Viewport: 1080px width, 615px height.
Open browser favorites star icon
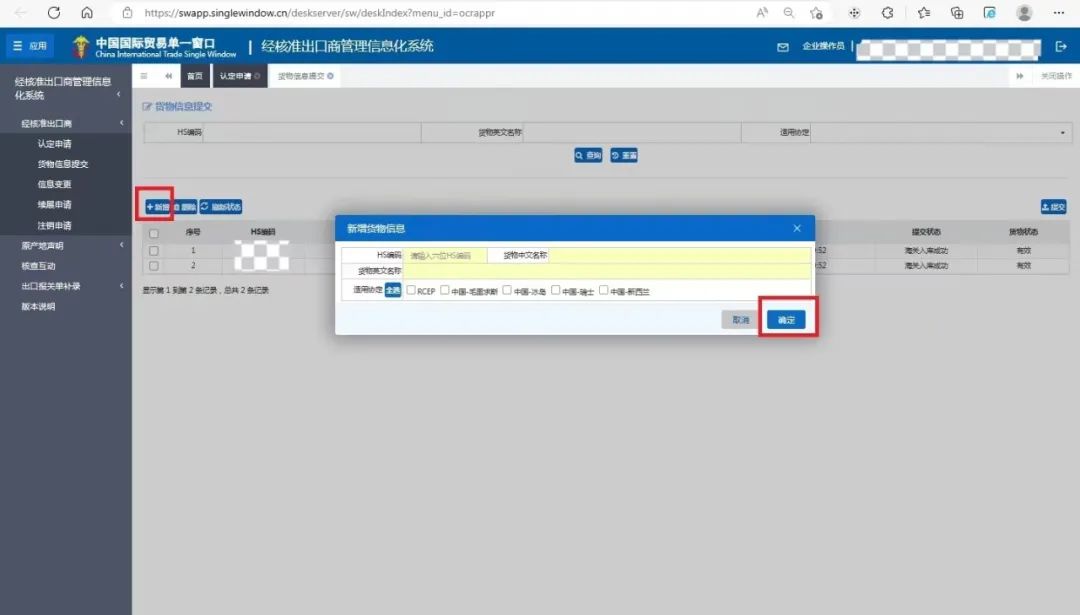pyautogui.click(x=923, y=13)
